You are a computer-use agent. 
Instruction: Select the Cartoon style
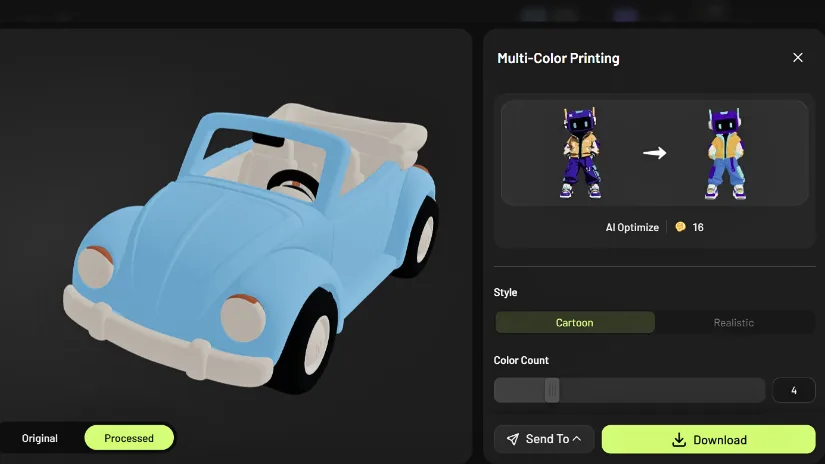(x=575, y=322)
